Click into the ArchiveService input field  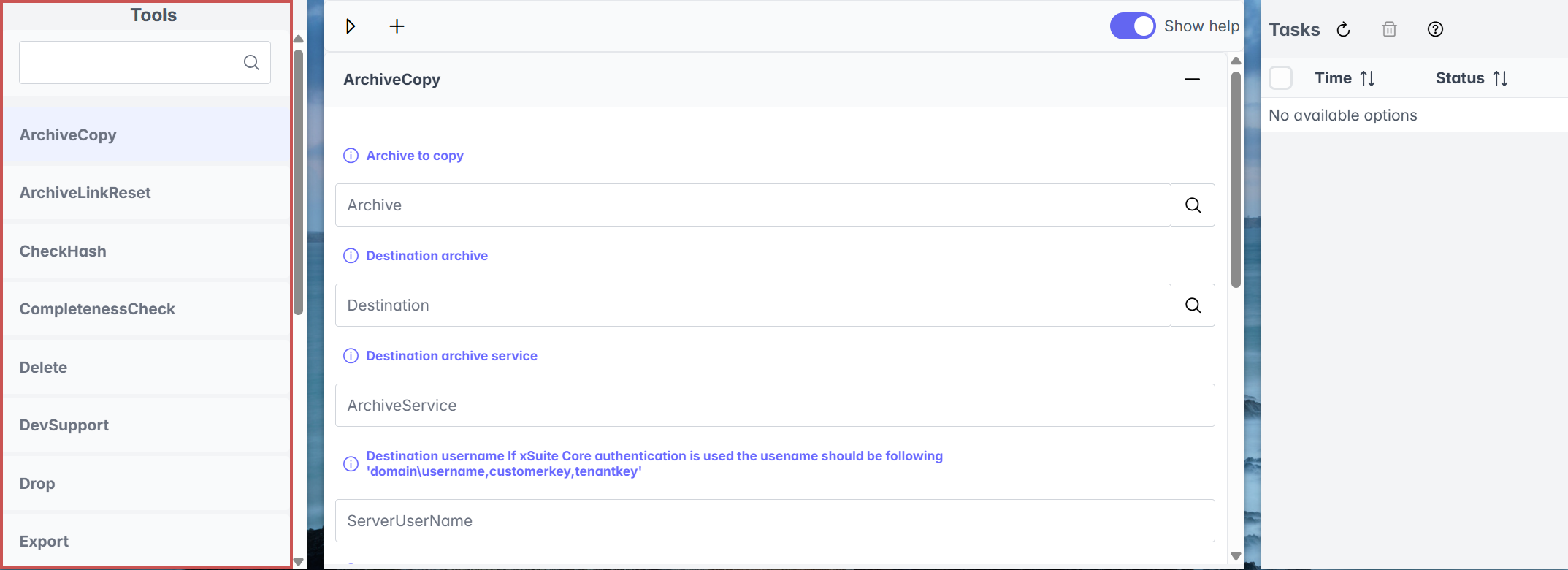pyautogui.click(x=774, y=406)
